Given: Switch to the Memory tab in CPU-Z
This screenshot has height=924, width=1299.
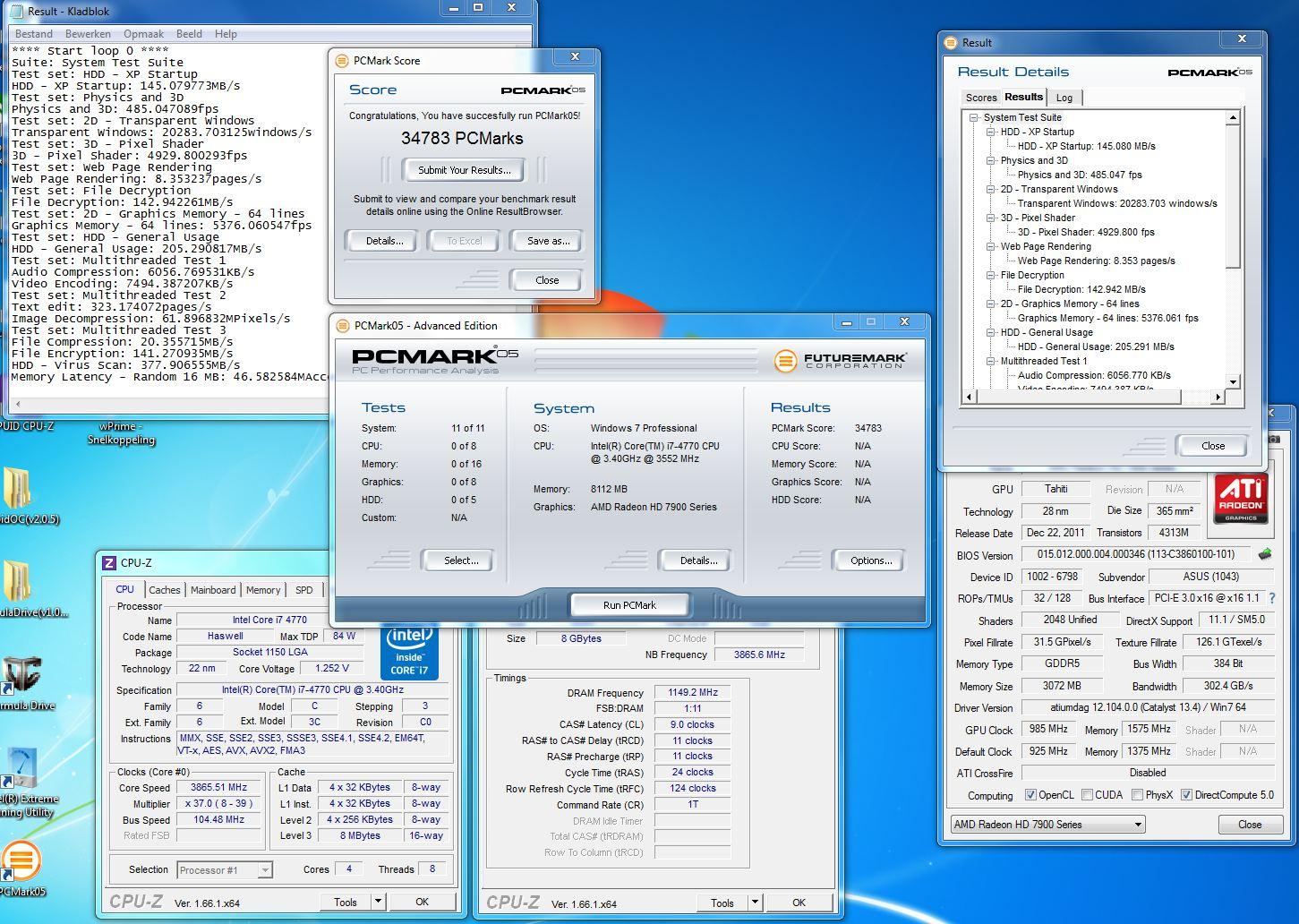Looking at the screenshot, I should [263, 590].
